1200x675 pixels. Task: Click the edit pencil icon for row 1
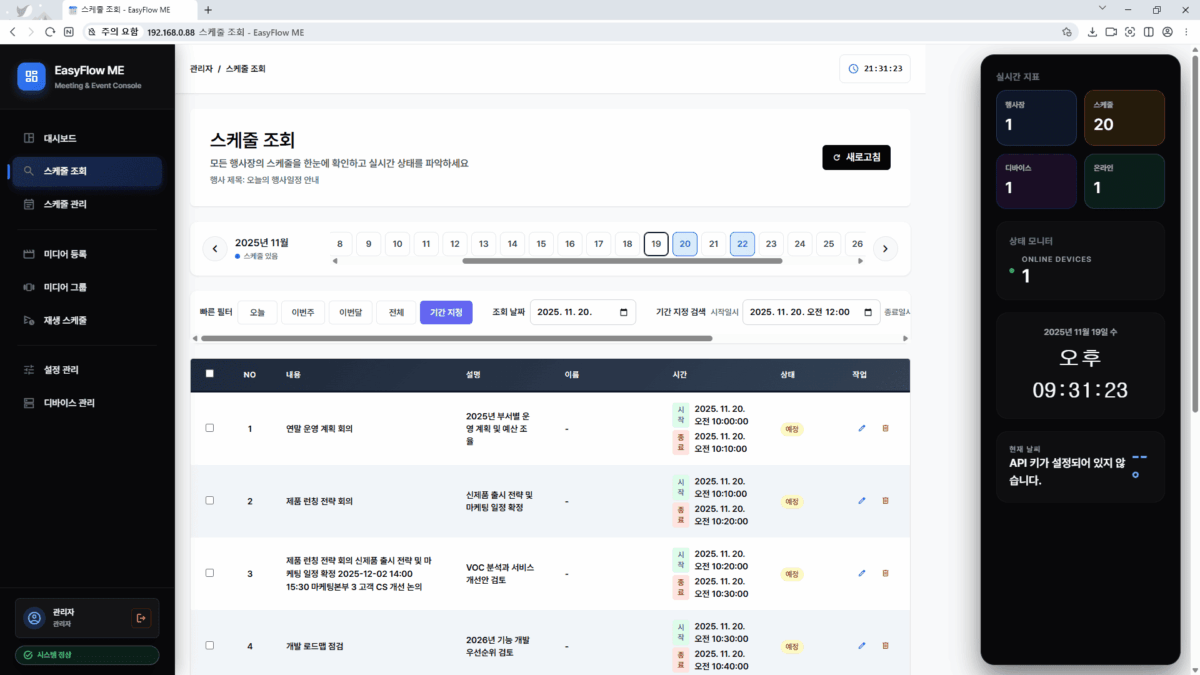pyautogui.click(x=862, y=428)
